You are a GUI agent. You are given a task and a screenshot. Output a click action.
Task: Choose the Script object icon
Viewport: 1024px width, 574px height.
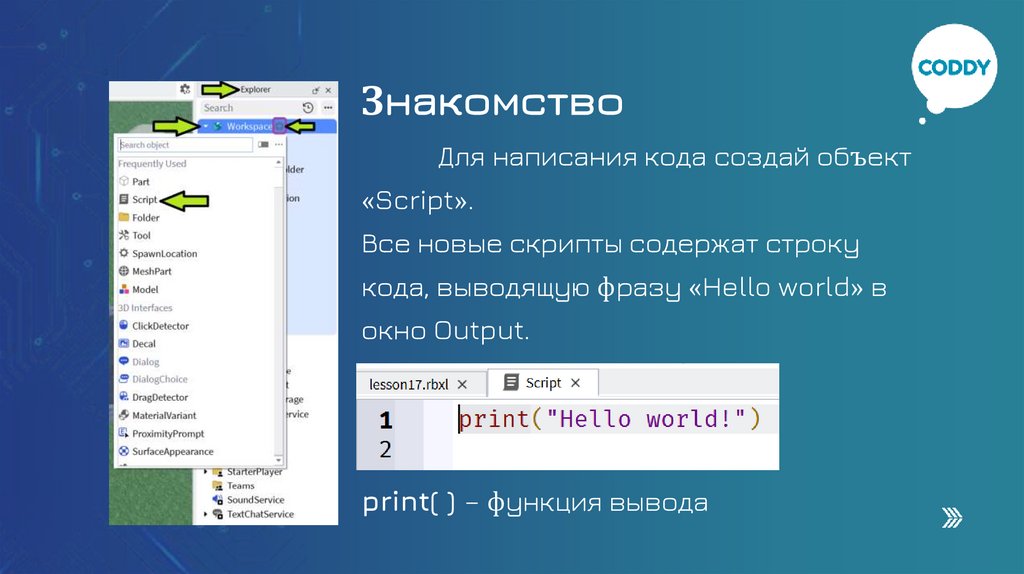(x=124, y=199)
